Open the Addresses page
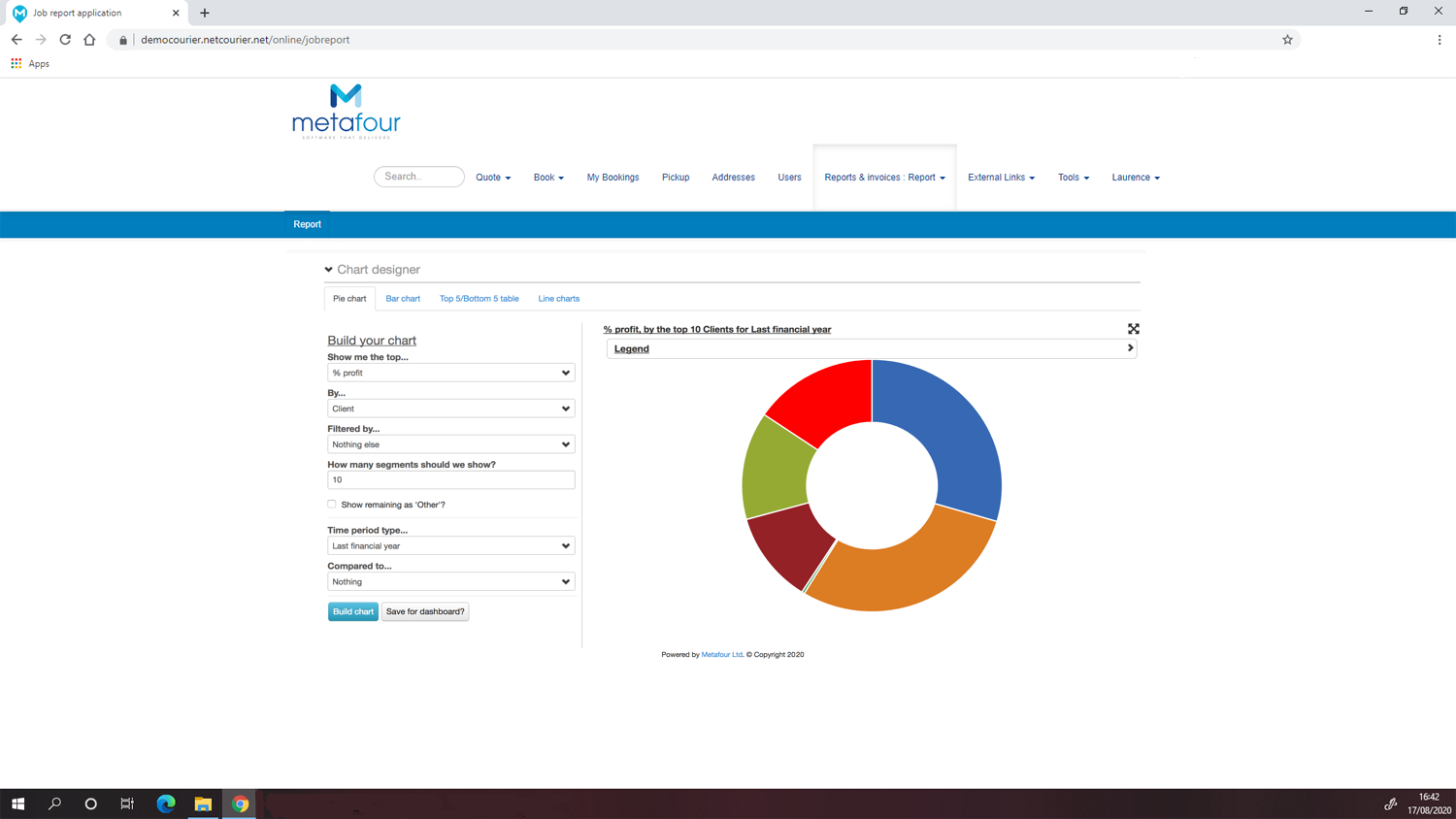Screen dimensions: 1456x819 click(733, 178)
